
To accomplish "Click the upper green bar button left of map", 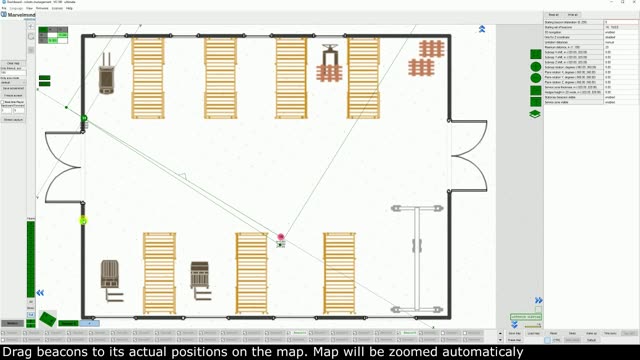I will click(x=44, y=78).
